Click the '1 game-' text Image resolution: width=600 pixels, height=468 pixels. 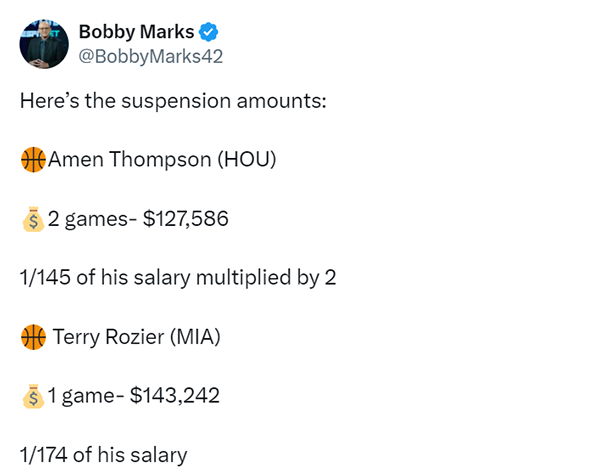point(86,396)
